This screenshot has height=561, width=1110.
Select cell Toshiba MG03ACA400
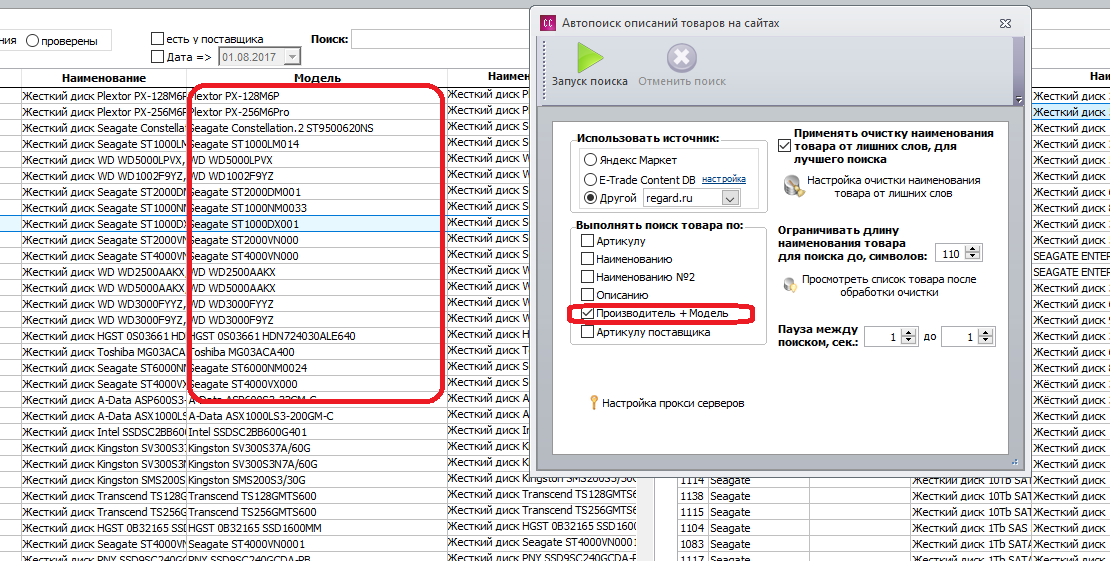click(x=317, y=352)
